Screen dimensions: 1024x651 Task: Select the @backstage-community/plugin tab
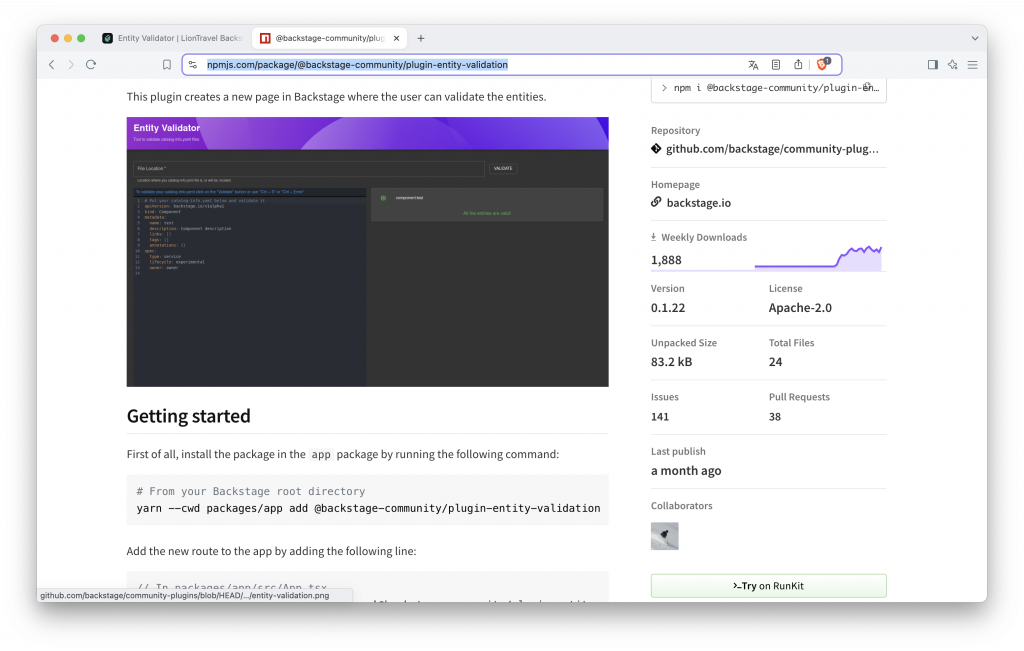(329, 39)
